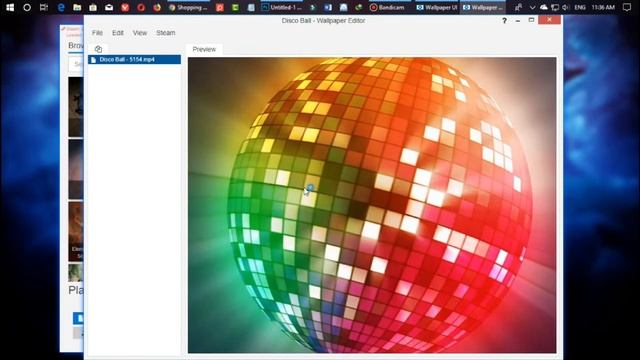Open the File menu
The height and width of the screenshot is (360, 640).
point(97,33)
